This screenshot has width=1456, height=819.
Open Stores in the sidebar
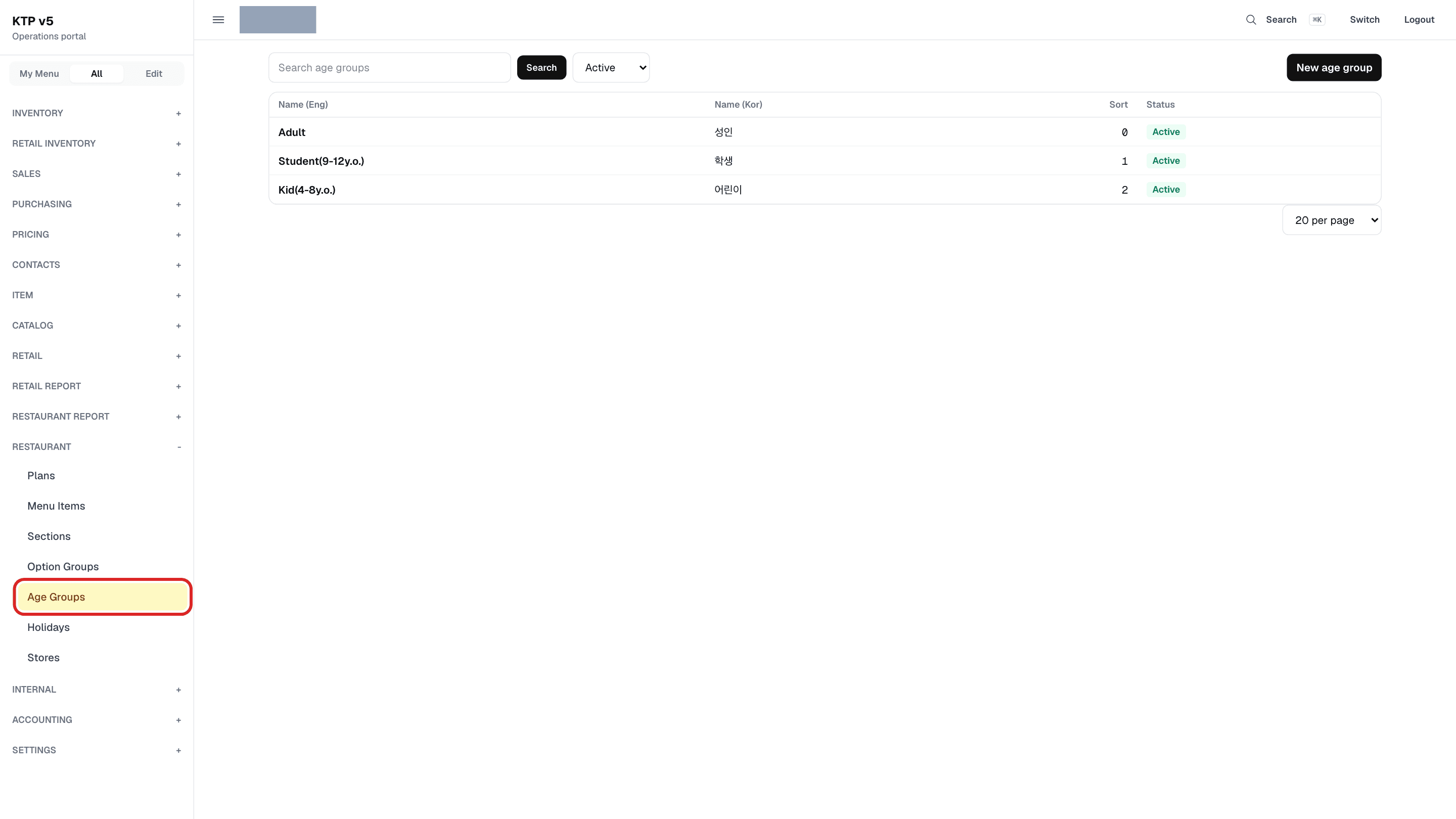pos(103,658)
